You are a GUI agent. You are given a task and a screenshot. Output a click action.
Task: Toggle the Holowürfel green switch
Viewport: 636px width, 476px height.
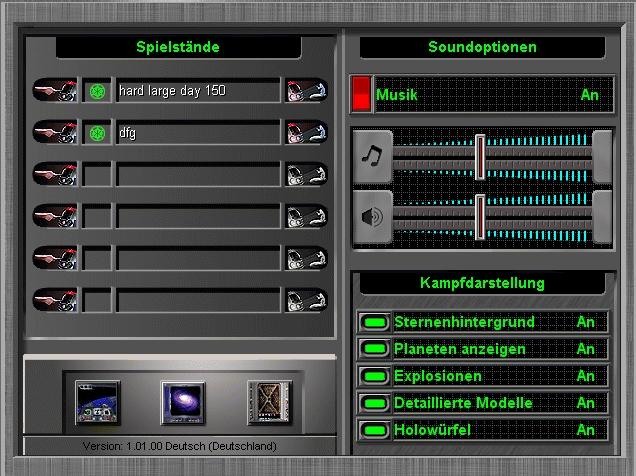coord(375,430)
